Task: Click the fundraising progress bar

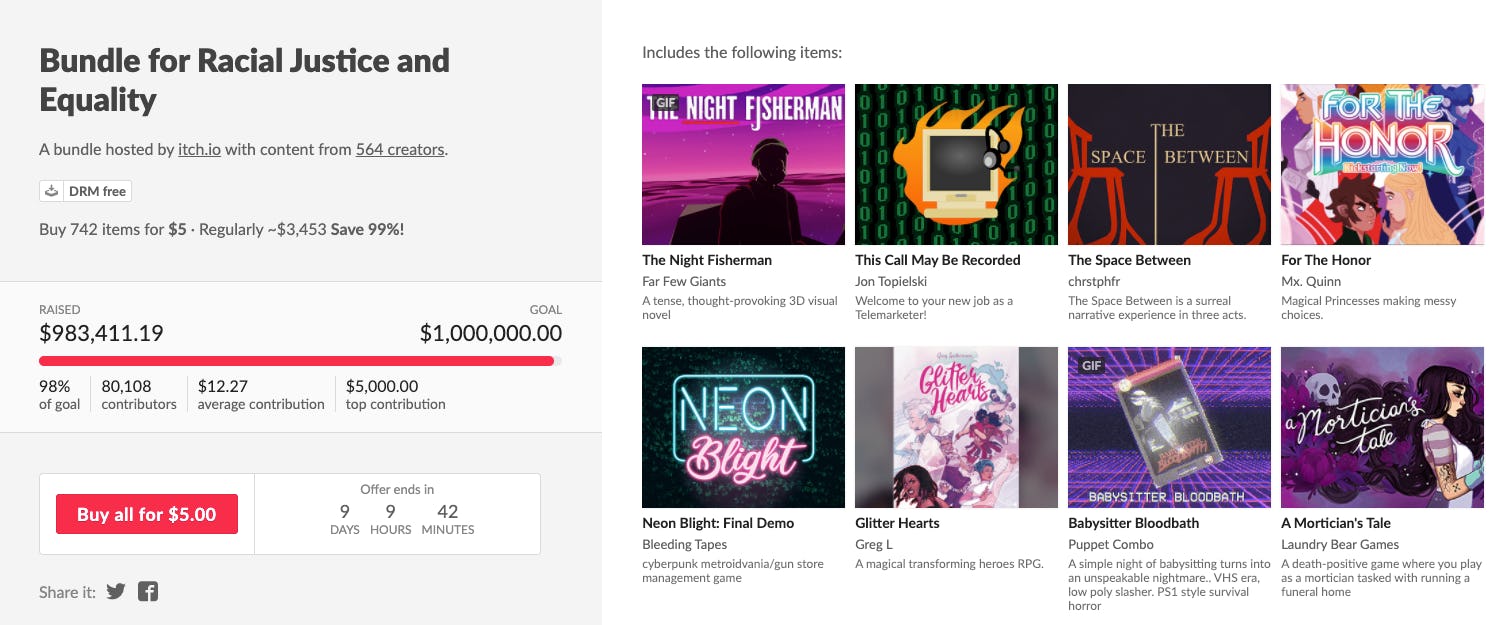Action: tap(300, 361)
